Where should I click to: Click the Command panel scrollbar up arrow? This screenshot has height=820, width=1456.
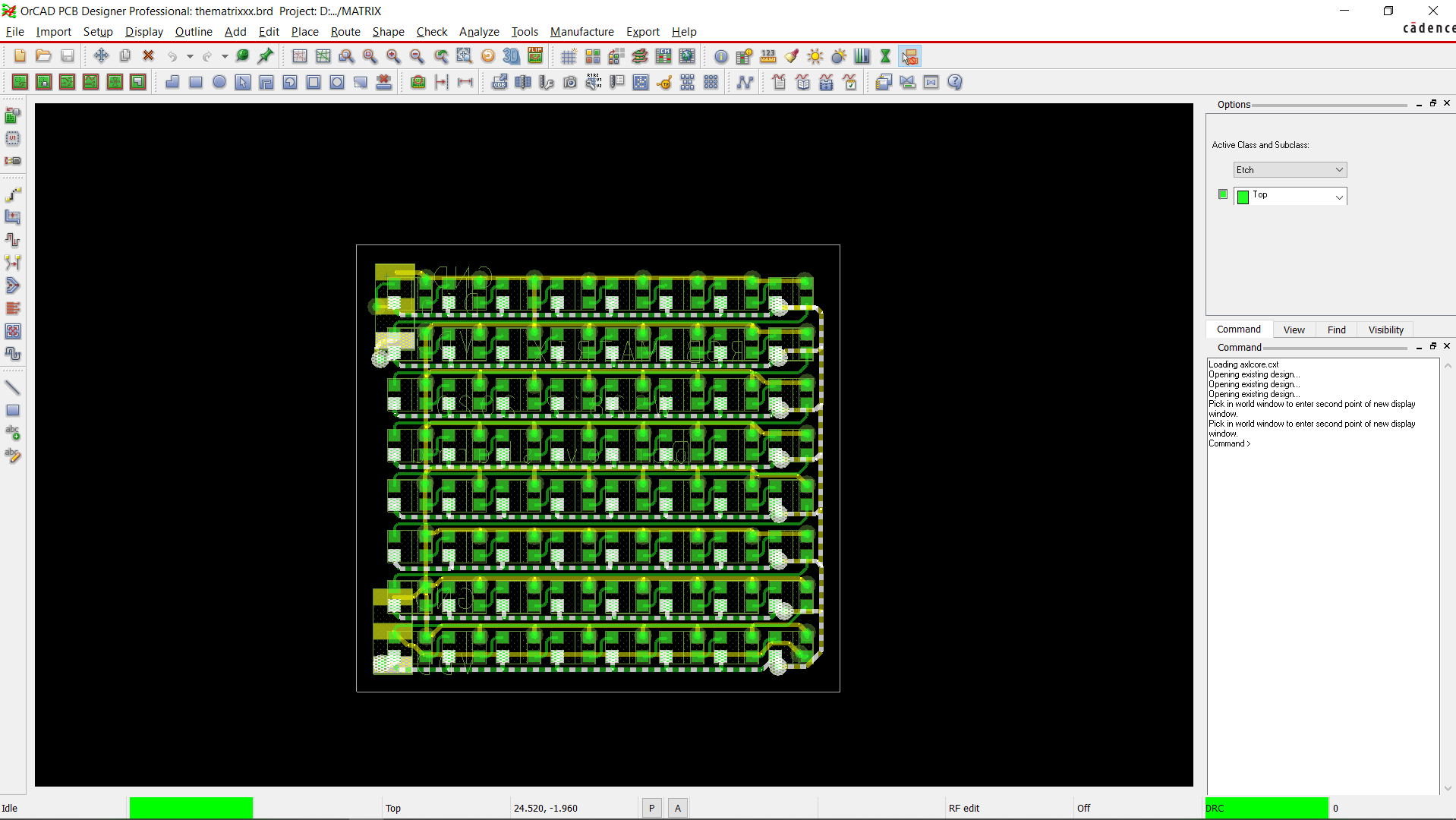(1448, 365)
